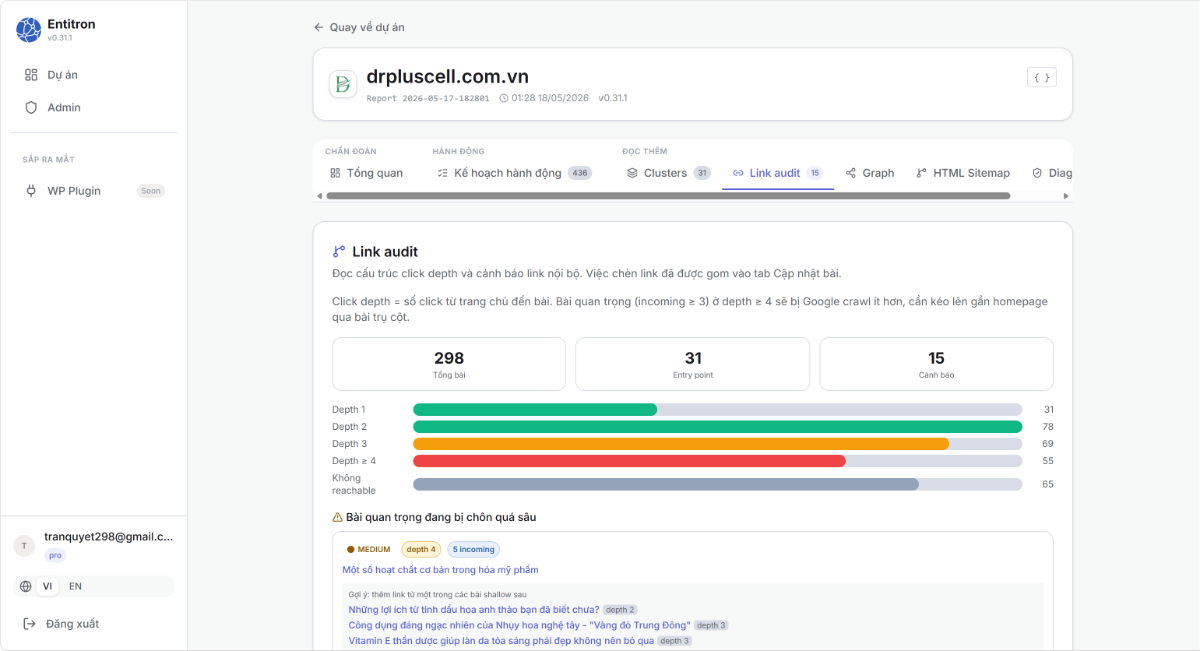Click the logout arrow icon

coord(29,624)
